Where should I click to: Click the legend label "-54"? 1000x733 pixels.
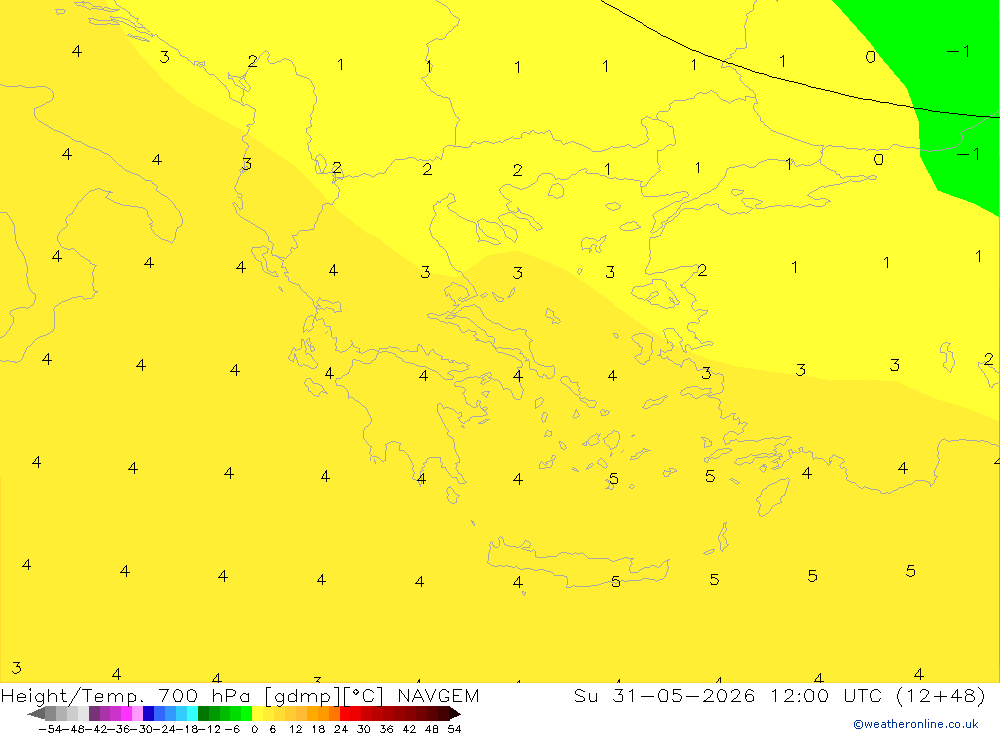click(x=49, y=729)
